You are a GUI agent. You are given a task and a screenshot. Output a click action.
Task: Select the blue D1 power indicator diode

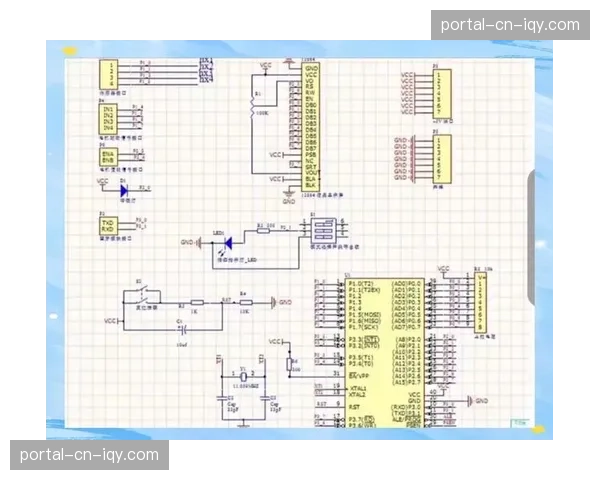(x=124, y=188)
